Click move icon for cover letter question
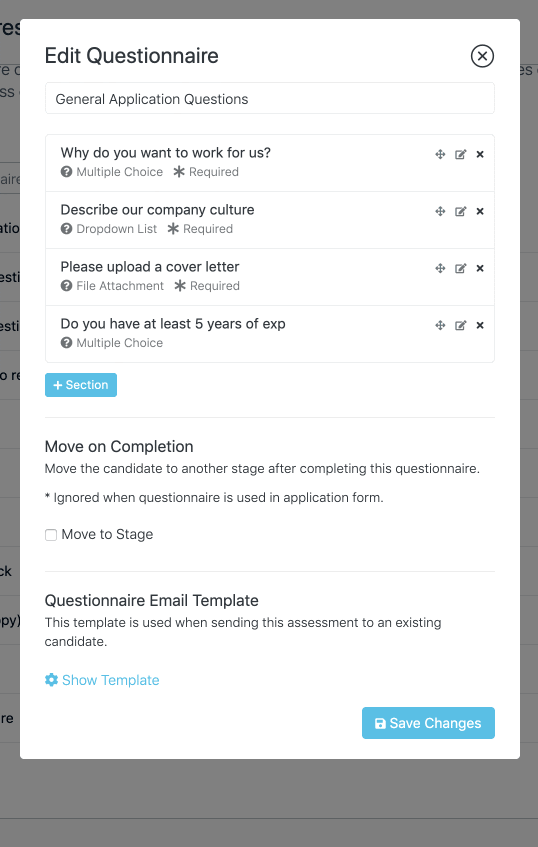538x847 pixels. 440,268
